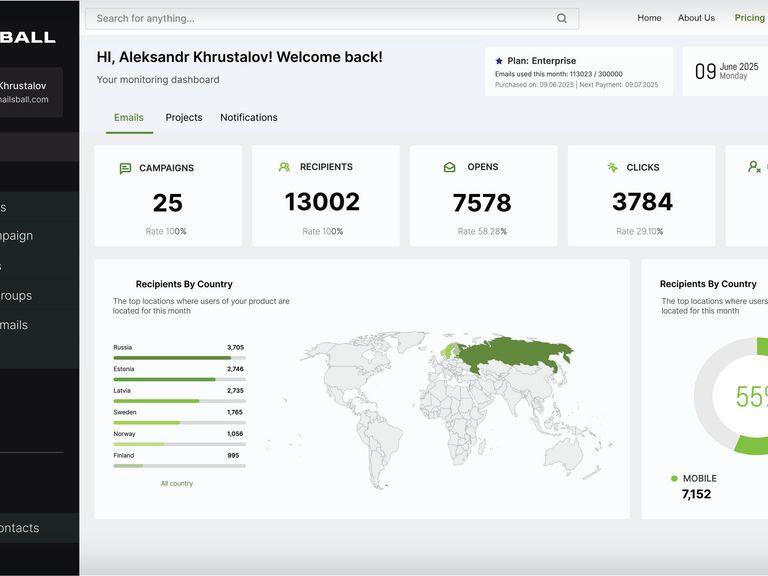Click the unsubscribed user icon on last card
The width and height of the screenshot is (768, 576).
click(x=754, y=167)
